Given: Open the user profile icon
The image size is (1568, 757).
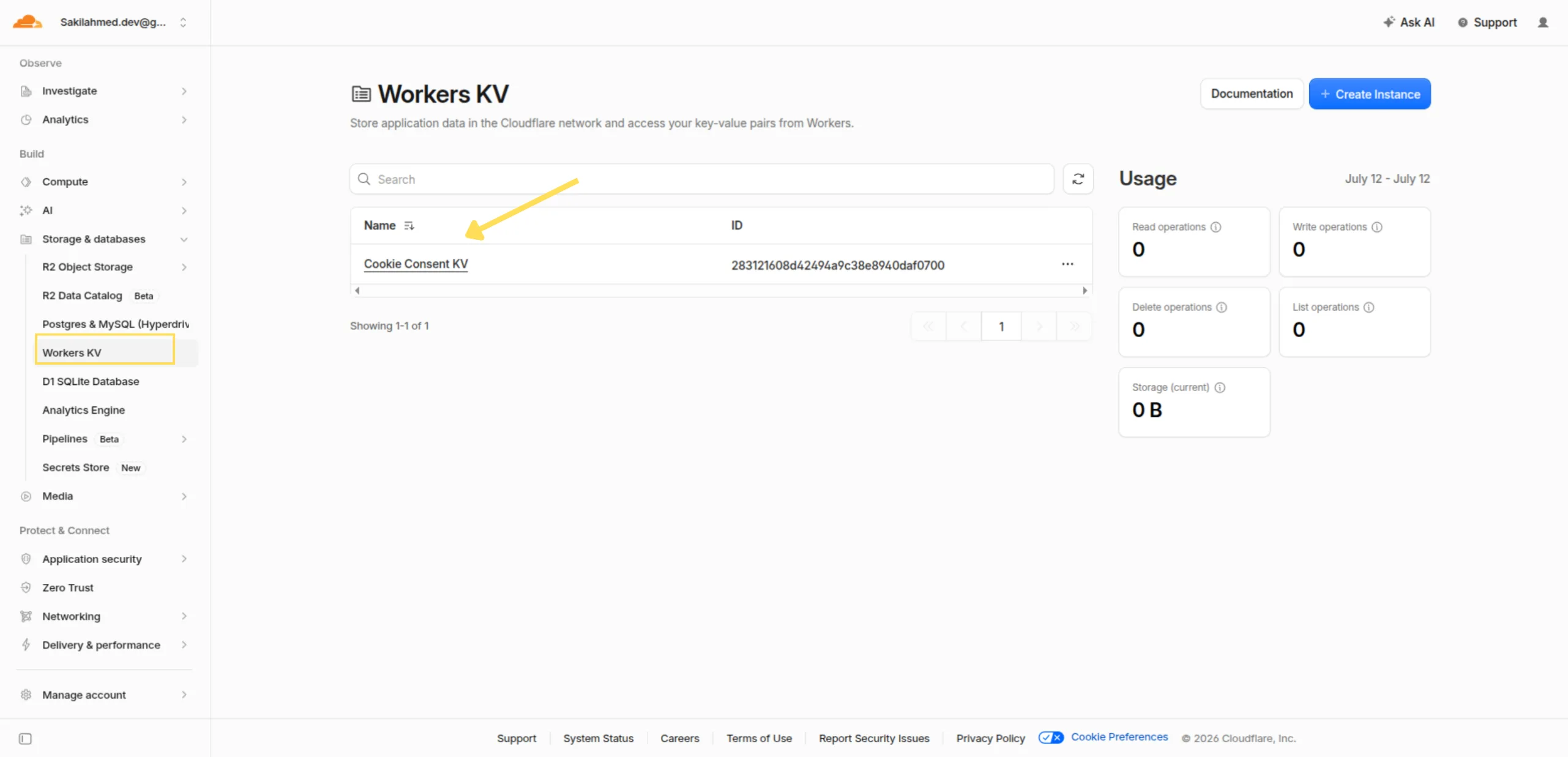Looking at the screenshot, I should pos(1542,23).
